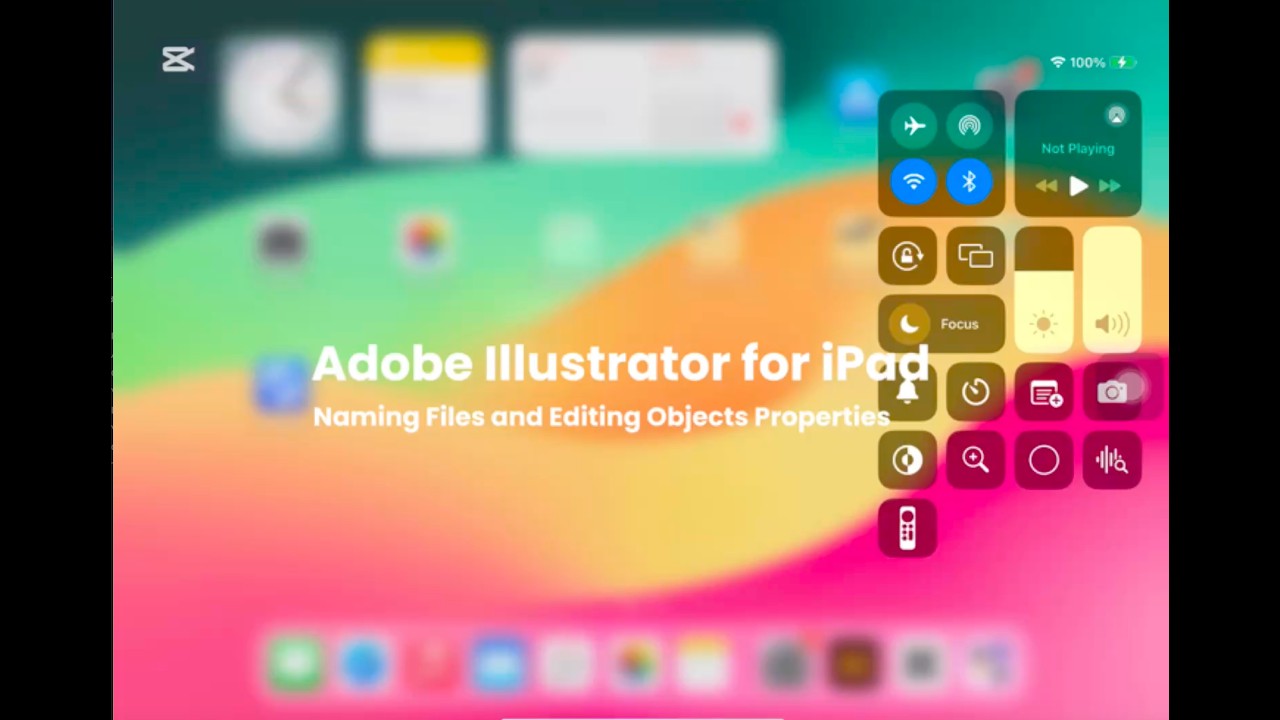Open Sound Recognition control
The width and height of the screenshot is (1280, 720).
tap(1112, 460)
